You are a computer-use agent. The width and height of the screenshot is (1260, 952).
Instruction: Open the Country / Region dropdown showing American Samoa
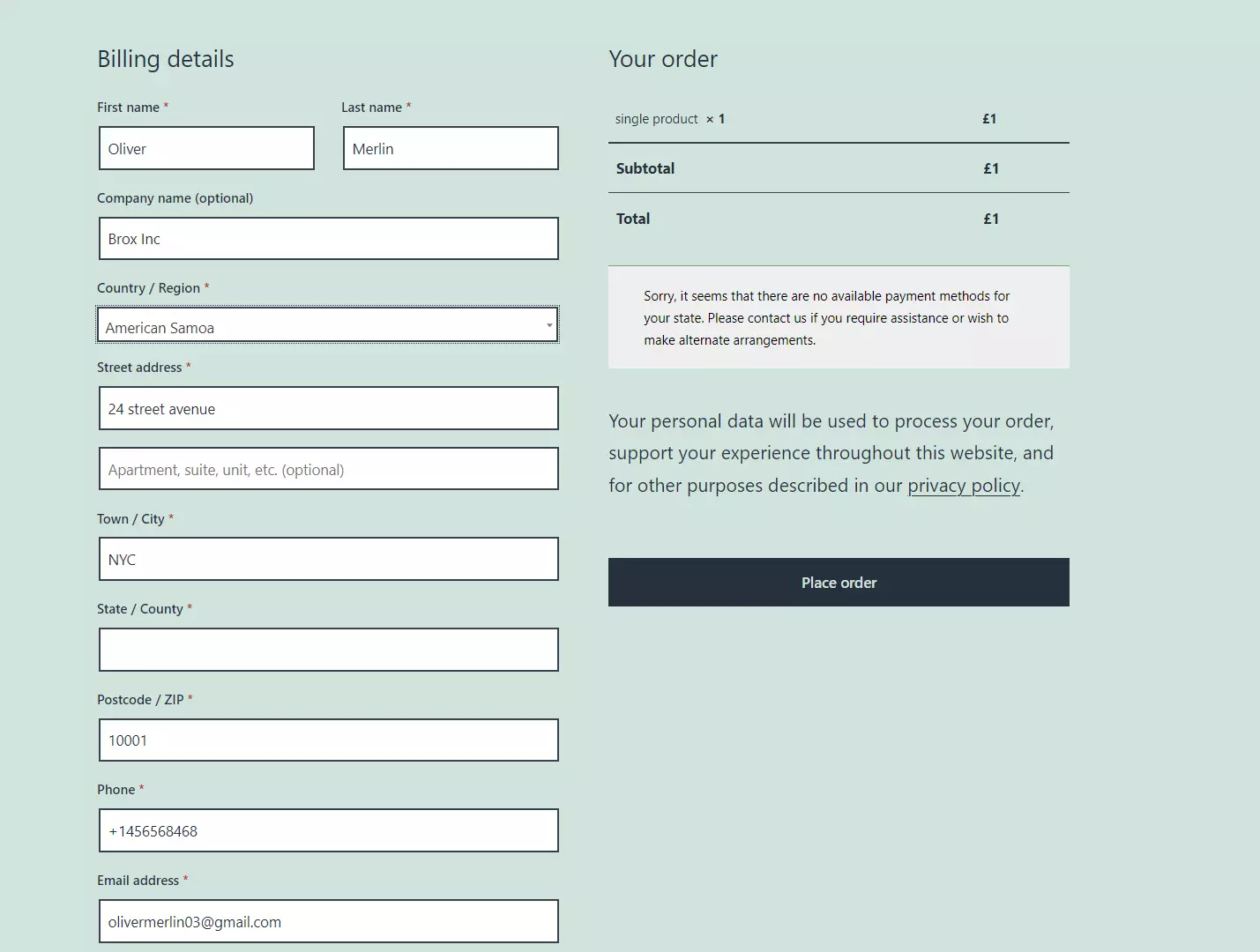click(327, 325)
